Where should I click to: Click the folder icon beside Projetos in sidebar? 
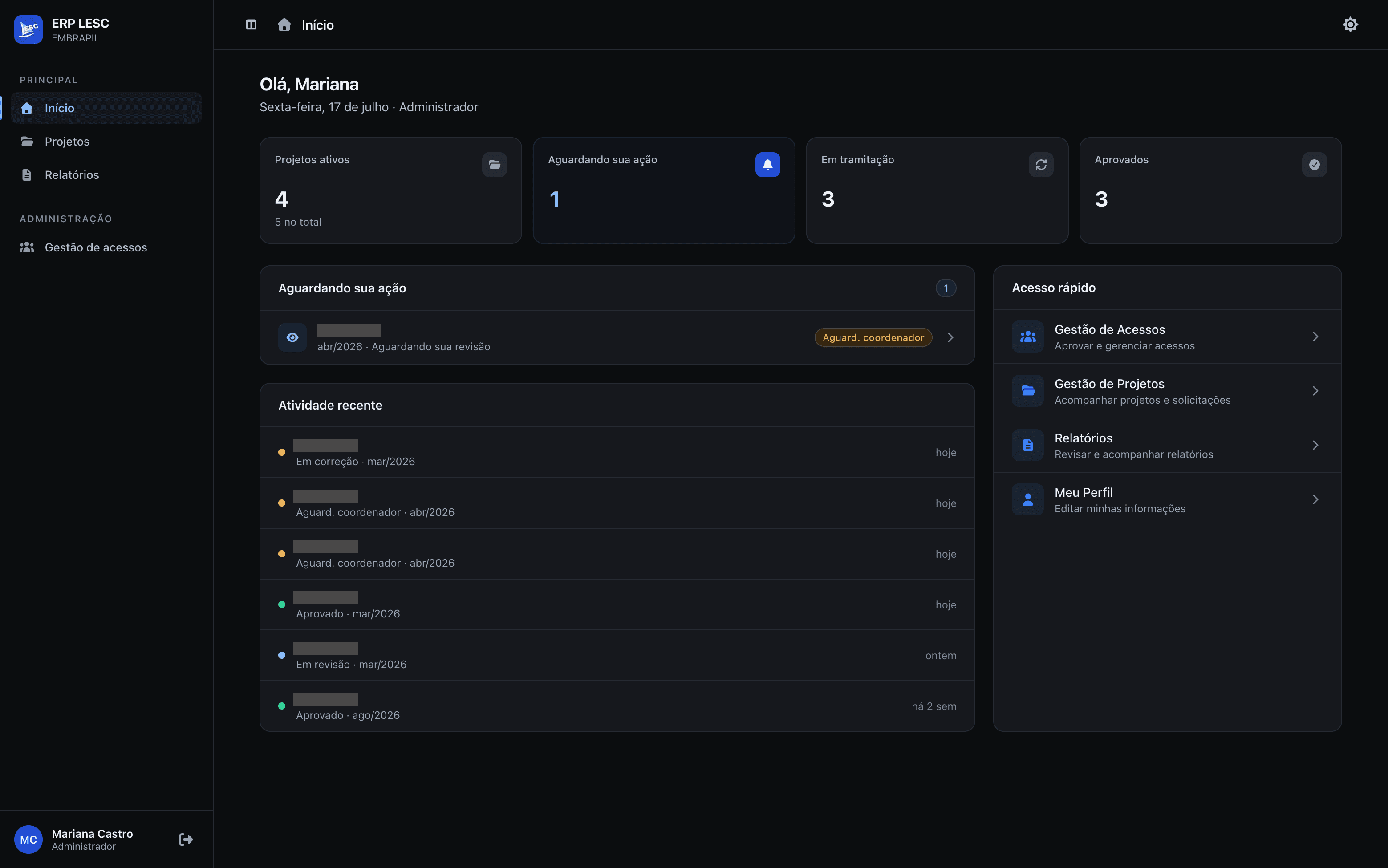point(27,141)
